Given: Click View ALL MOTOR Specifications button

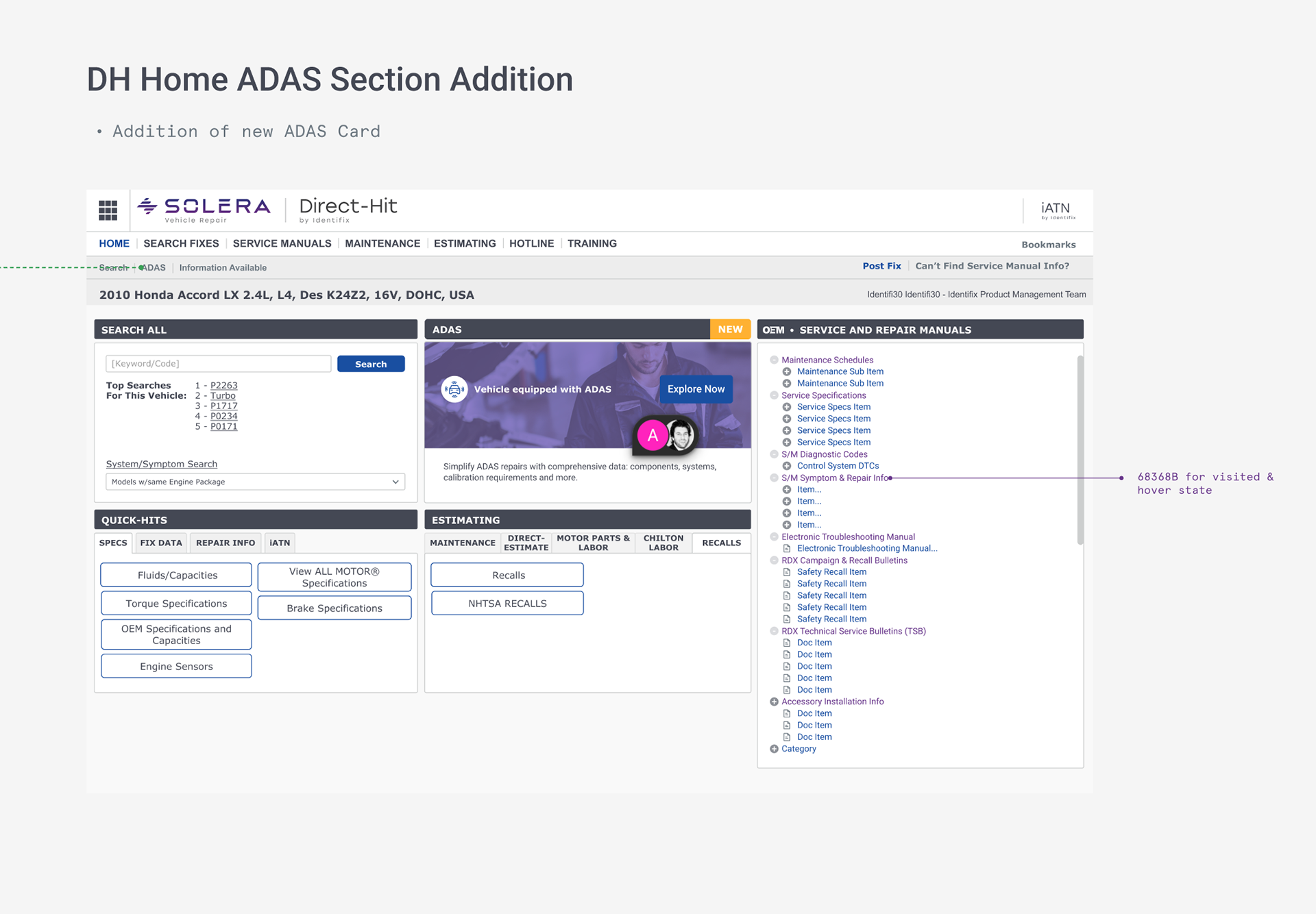Looking at the screenshot, I should pyautogui.click(x=334, y=578).
